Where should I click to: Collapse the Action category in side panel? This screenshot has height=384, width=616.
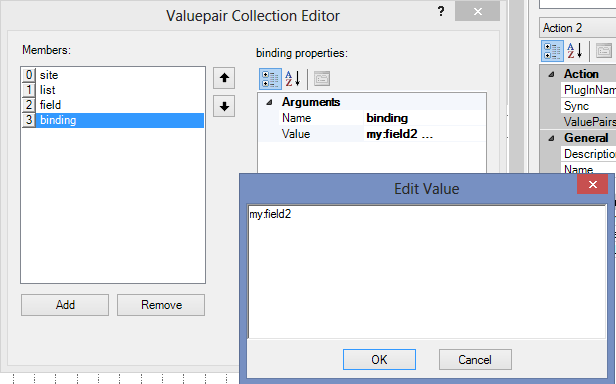click(x=552, y=74)
